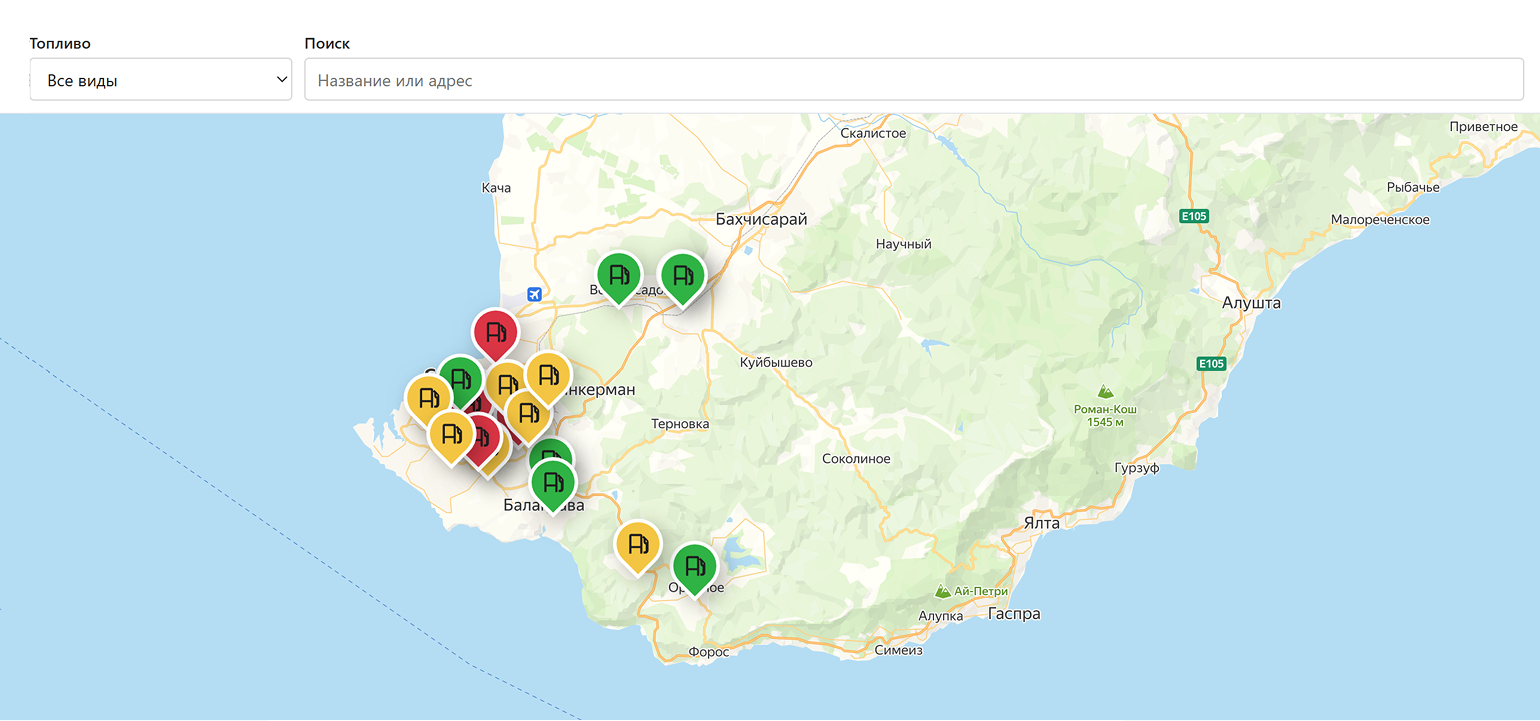This screenshot has height=721, width=1540.
Task: Select the red fuel marker north of Sevastopol
Action: coord(495,334)
